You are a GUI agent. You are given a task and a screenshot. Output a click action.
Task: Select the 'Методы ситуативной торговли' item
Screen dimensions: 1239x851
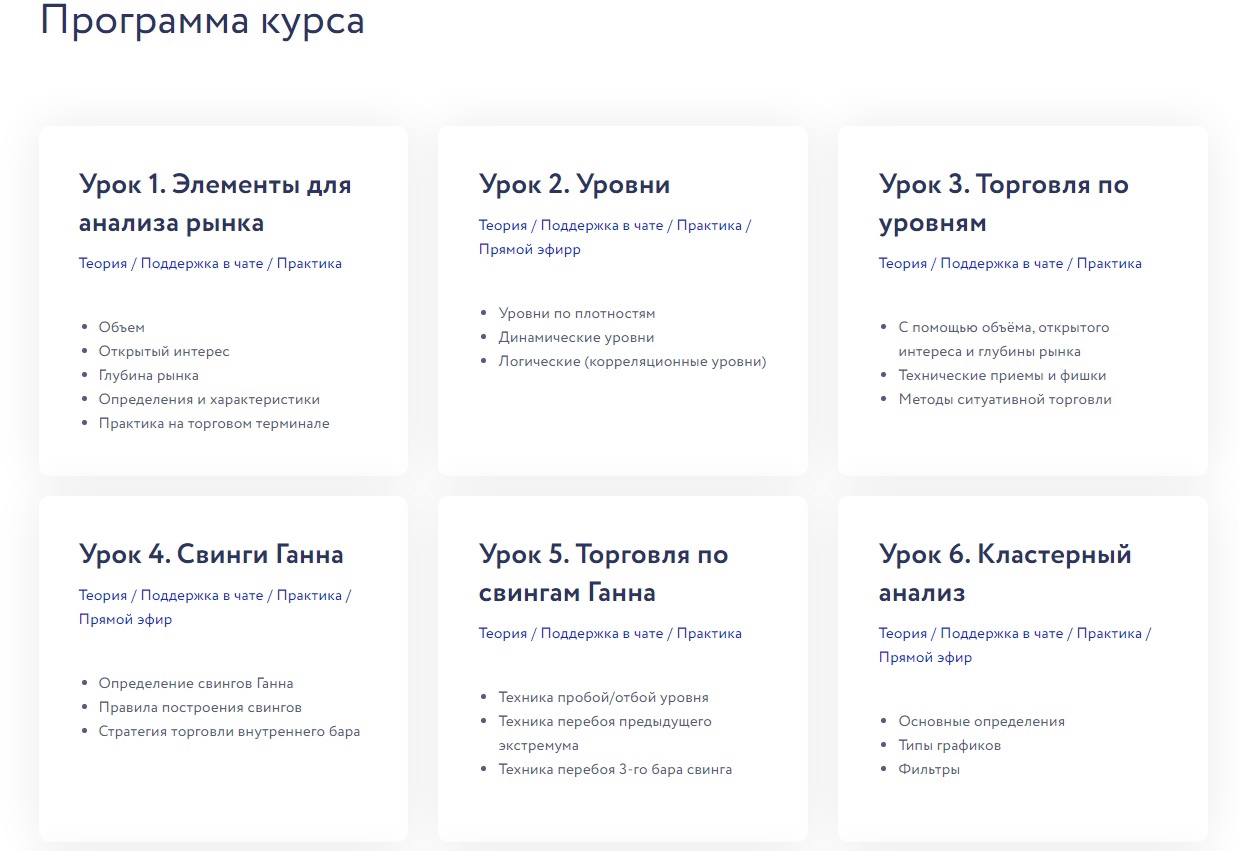1004,399
